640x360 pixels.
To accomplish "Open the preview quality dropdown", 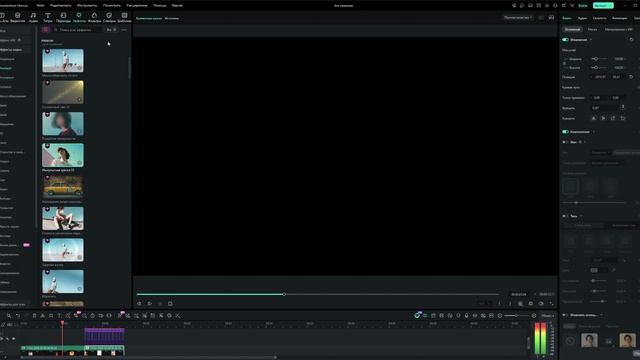I will point(518,18).
